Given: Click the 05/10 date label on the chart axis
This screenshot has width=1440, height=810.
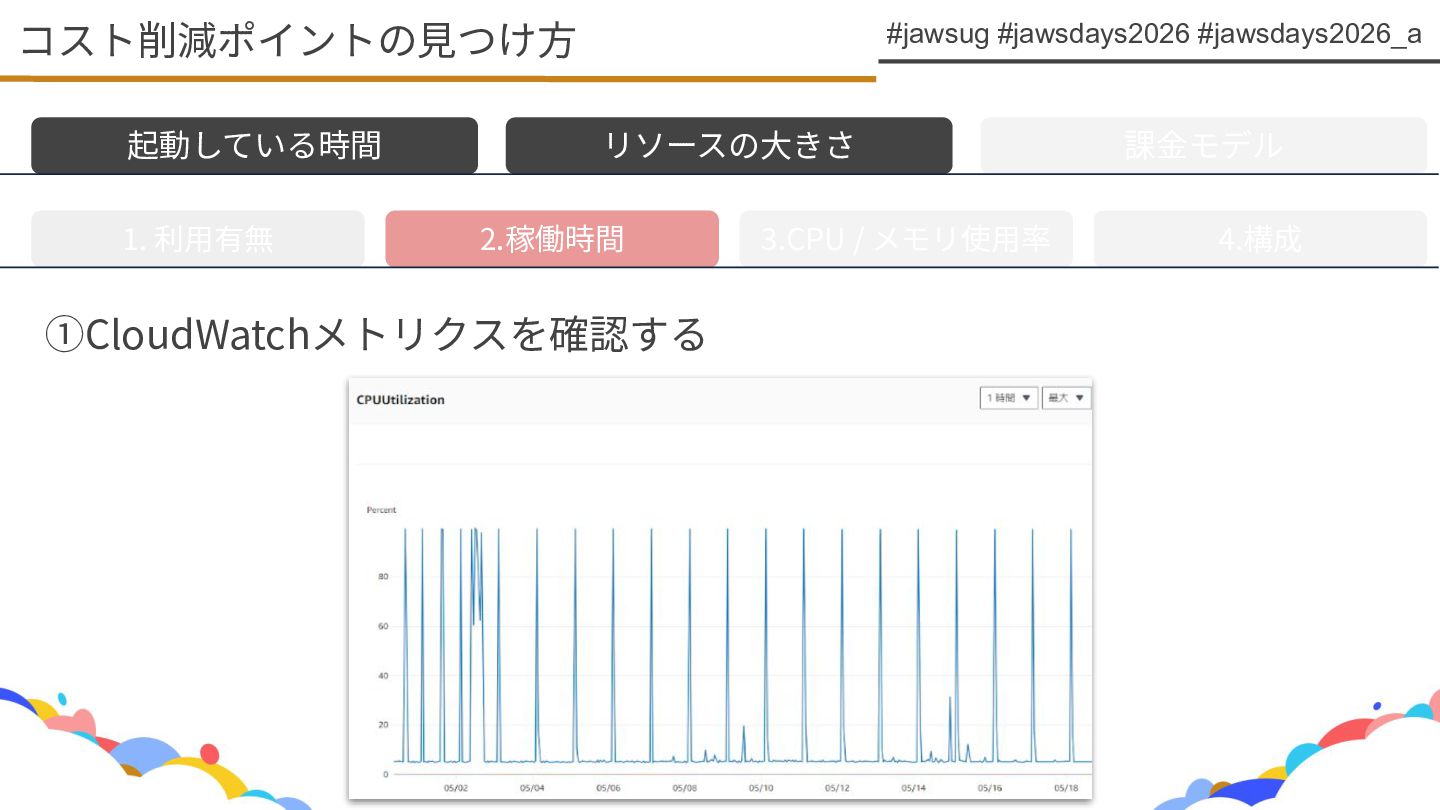Looking at the screenshot, I should pos(761,788).
